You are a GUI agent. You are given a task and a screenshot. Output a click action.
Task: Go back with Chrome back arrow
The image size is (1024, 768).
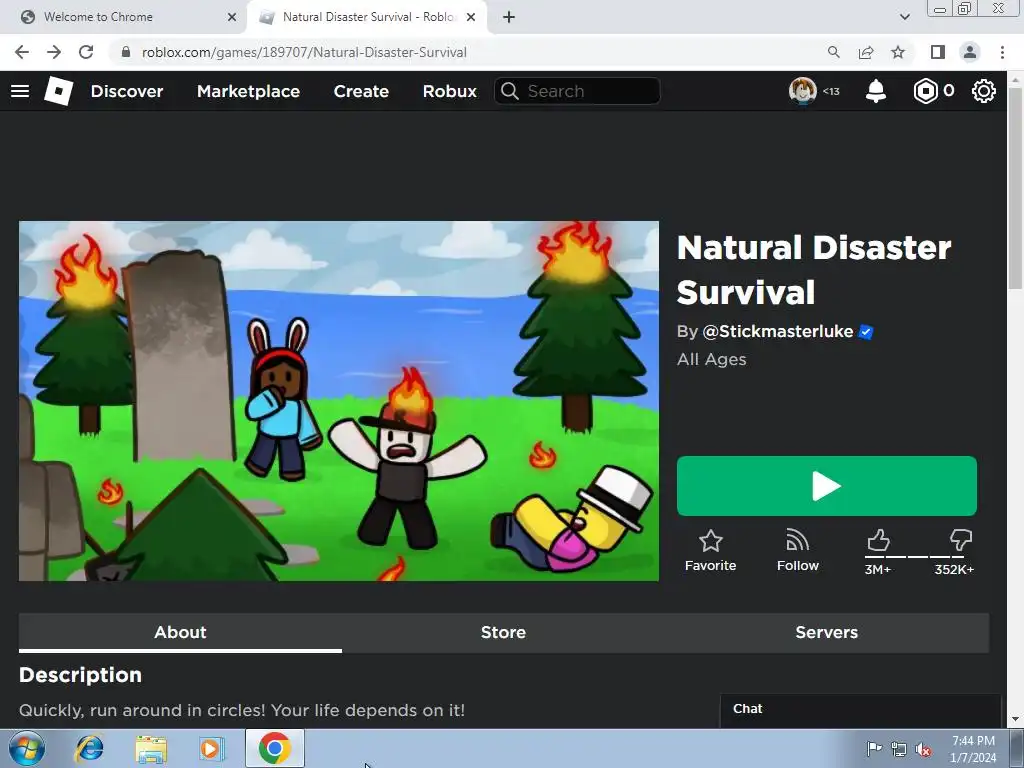point(22,52)
